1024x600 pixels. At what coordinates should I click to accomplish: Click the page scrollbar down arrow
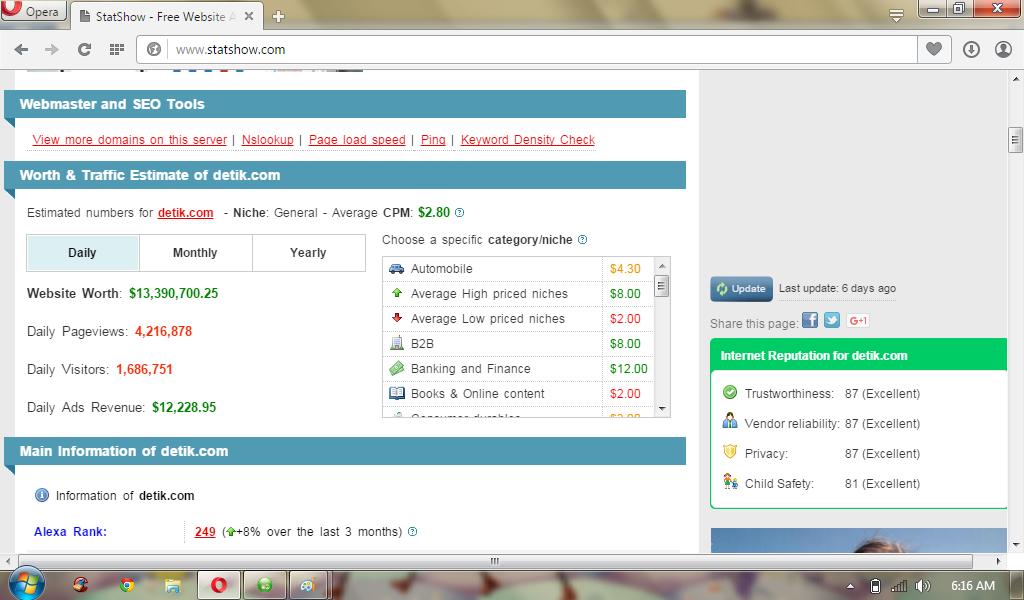[1016, 544]
